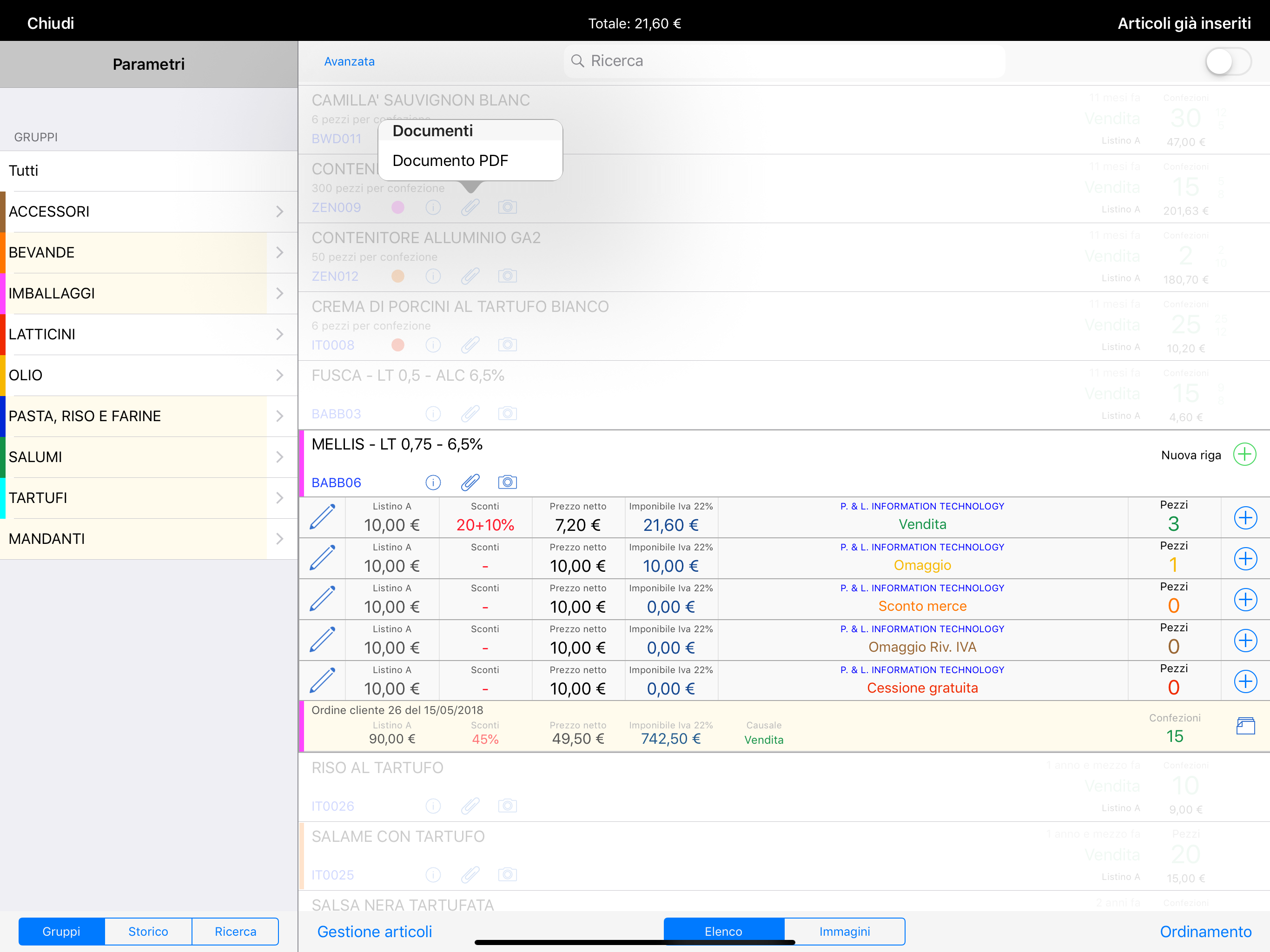The image size is (1270, 952).
Task: Click paperclip icon on ZEN009 item
Action: coord(470,207)
